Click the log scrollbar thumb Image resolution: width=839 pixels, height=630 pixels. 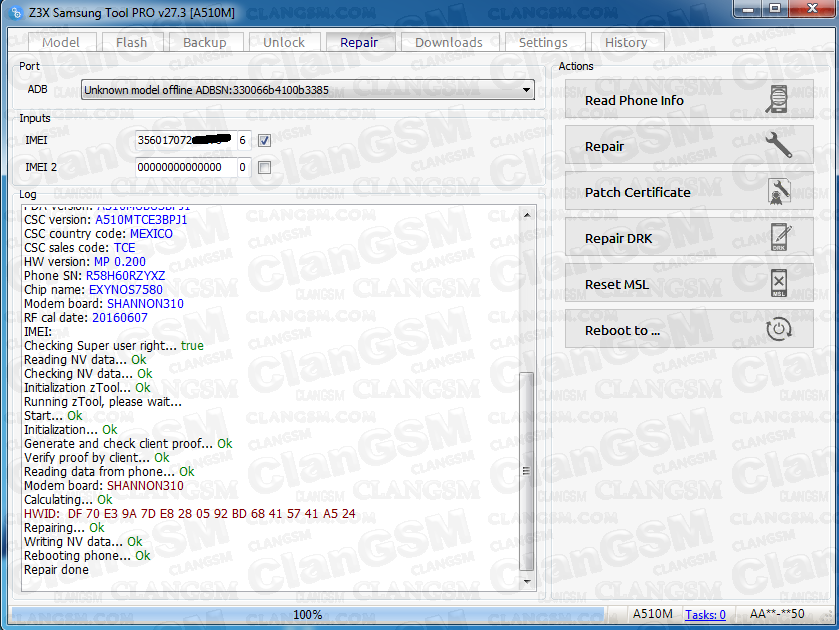pos(527,471)
